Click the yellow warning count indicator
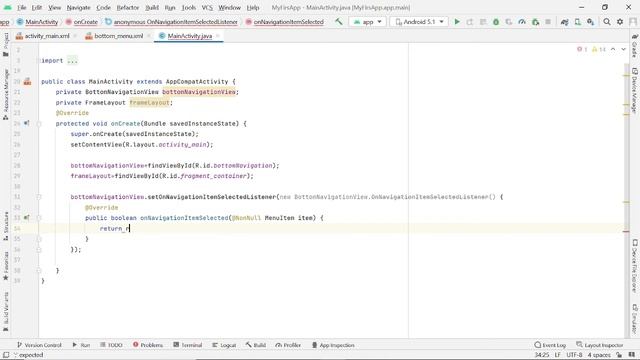The height and width of the screenshot is (360, 640). pos(599,49)
